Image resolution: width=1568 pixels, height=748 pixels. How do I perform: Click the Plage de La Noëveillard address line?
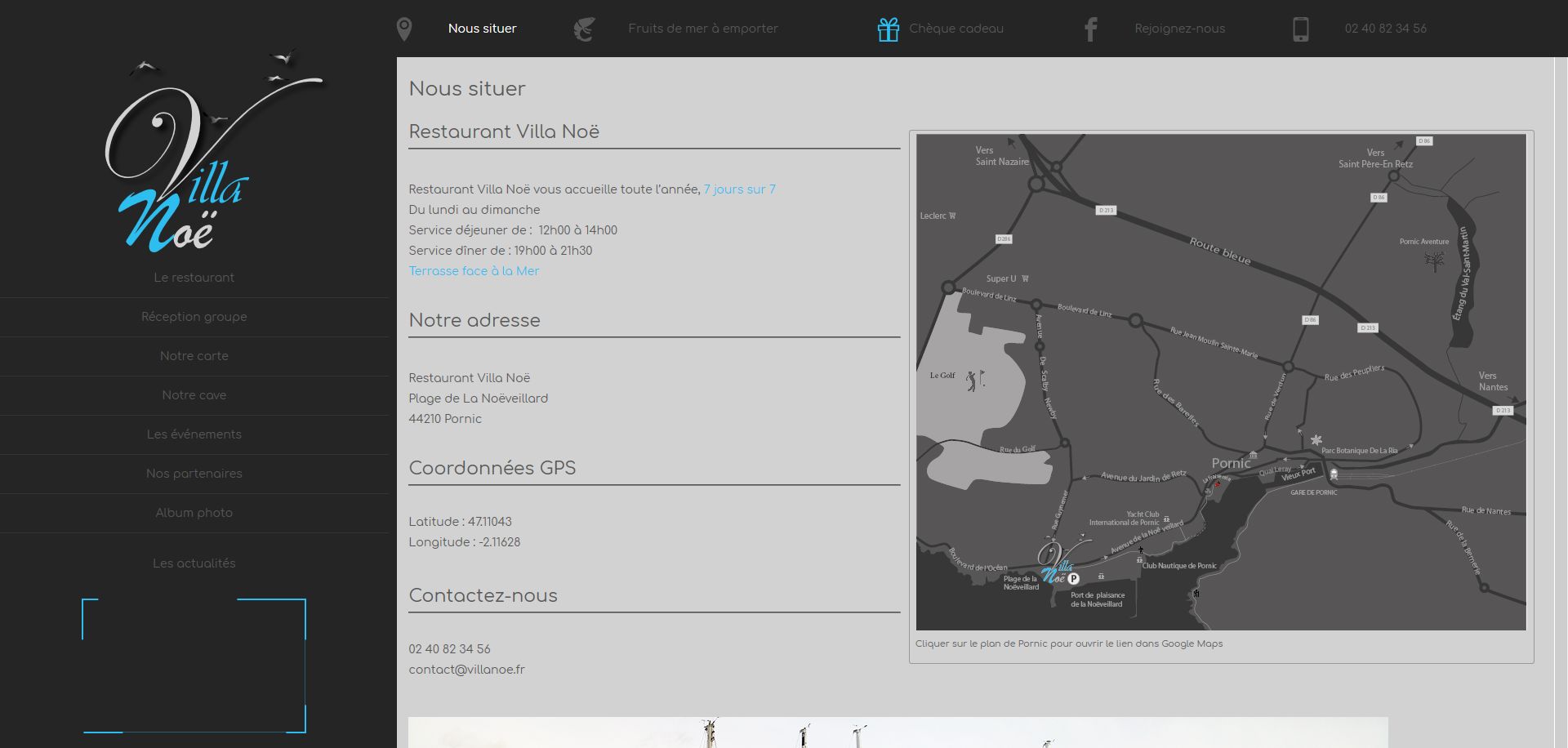click(x=478, y=398)
